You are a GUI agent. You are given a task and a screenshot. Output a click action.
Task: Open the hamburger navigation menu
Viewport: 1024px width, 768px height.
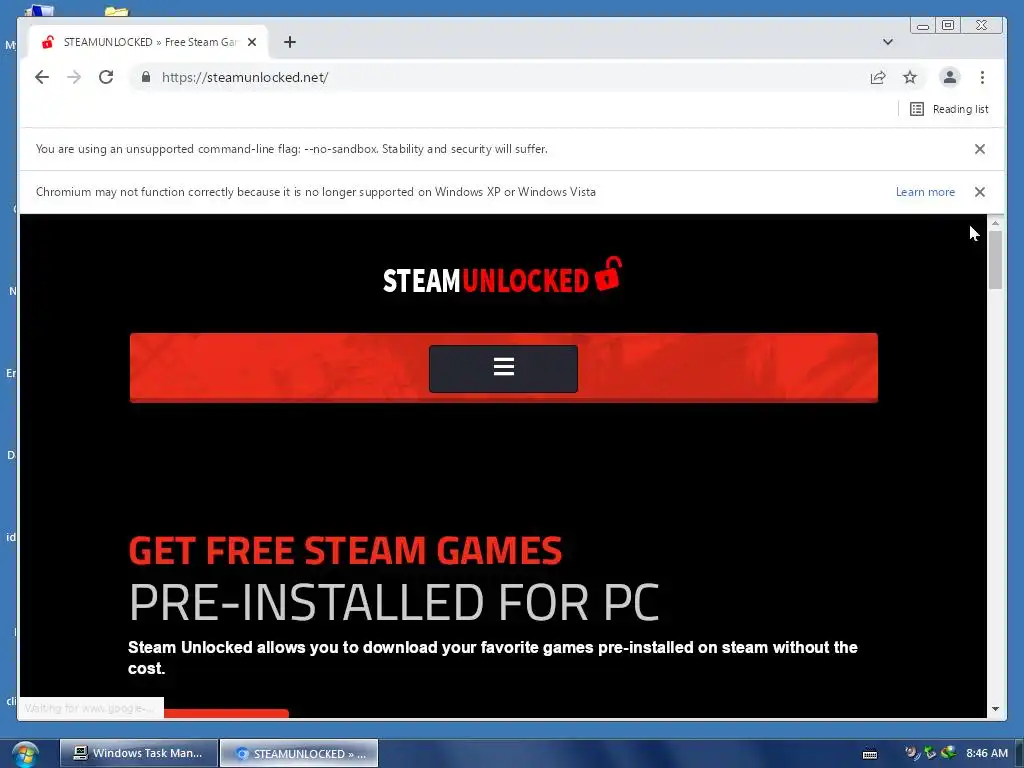tap(503, 368)
